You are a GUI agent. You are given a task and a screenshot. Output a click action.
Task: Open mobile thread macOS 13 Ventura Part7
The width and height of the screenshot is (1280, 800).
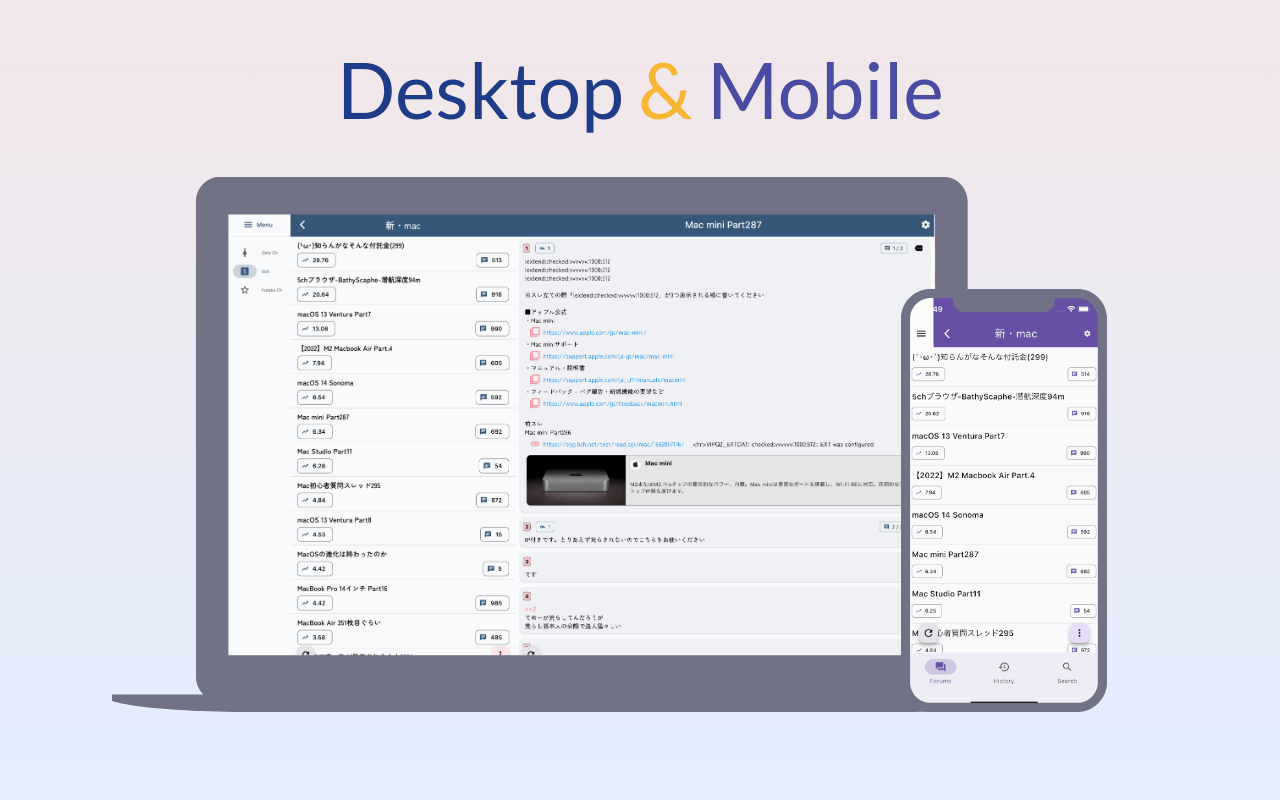[x=958, y=436]
